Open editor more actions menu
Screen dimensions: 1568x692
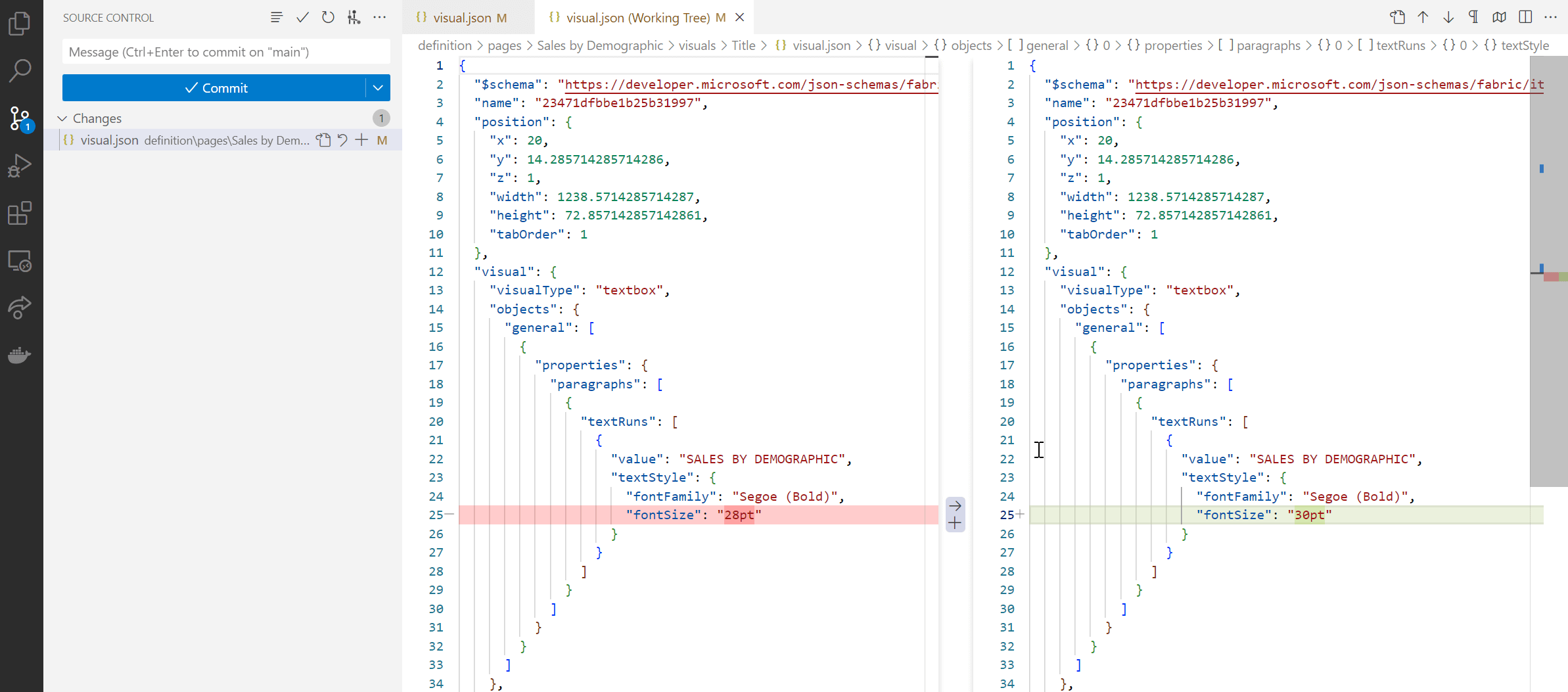click(x=1551, y=18)
